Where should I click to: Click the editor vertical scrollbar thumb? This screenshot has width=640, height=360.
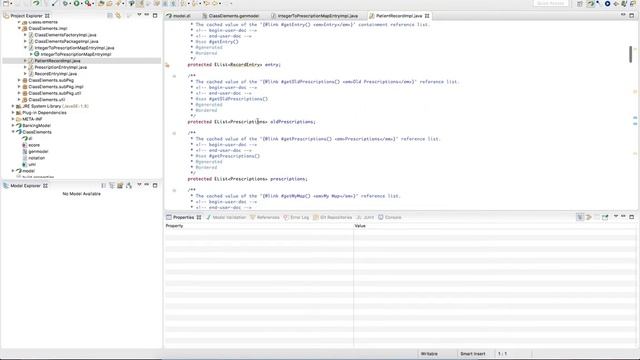(x=631, y=54)
